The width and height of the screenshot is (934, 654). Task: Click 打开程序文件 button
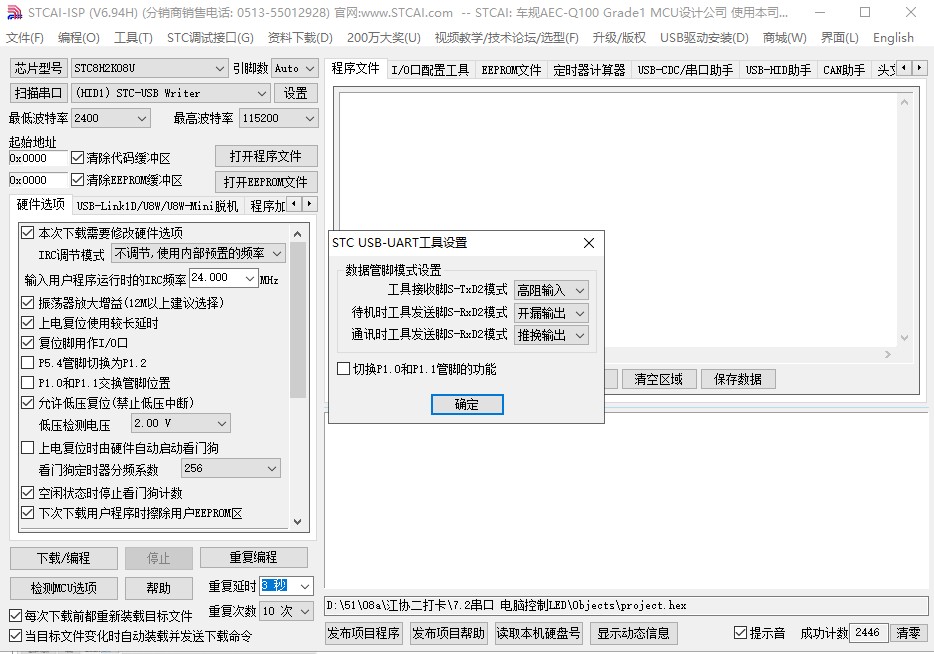pyautogui.click(x=266, y=156)
